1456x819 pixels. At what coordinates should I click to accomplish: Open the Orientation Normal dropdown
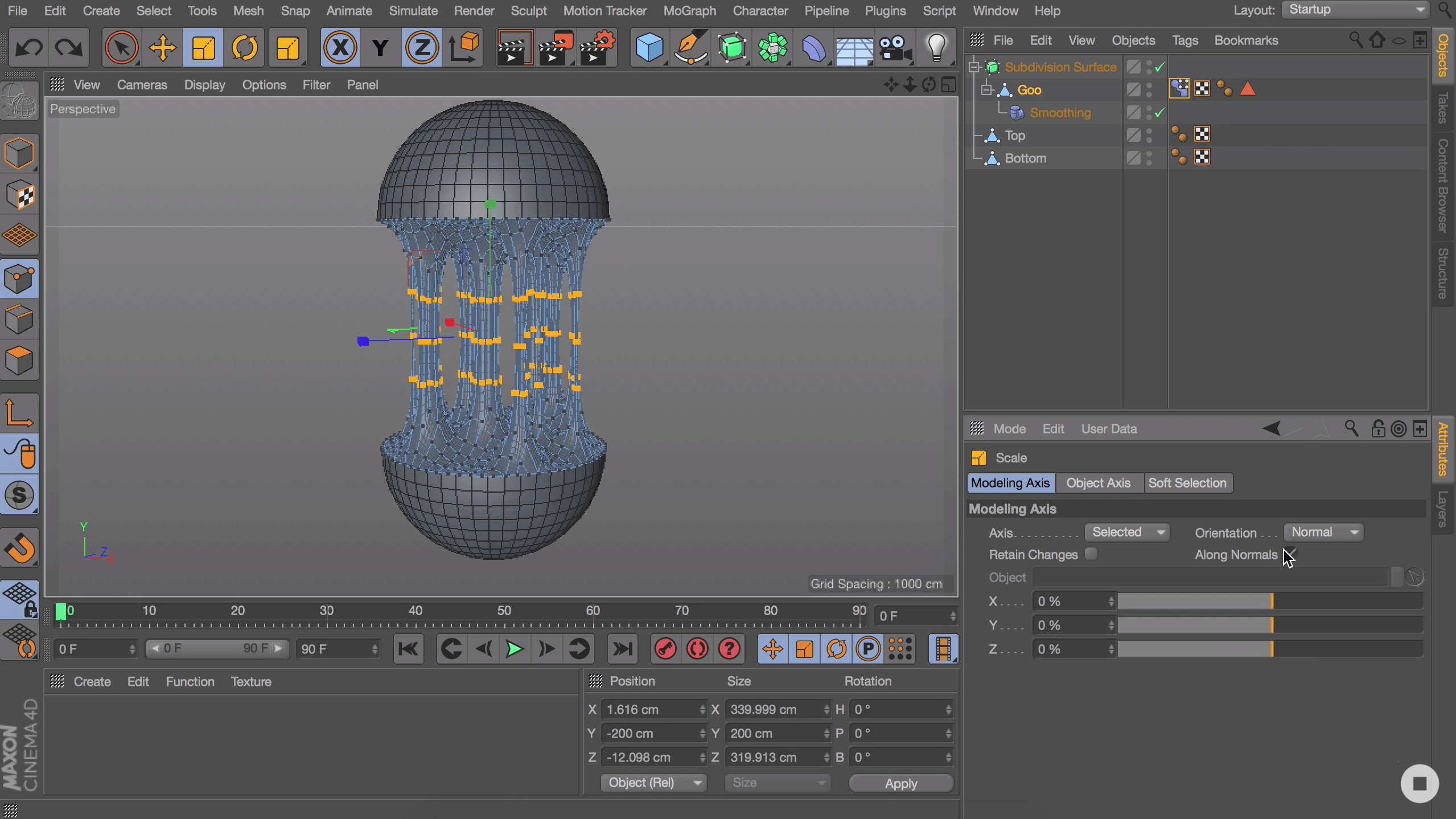(x=1323, y=532)
